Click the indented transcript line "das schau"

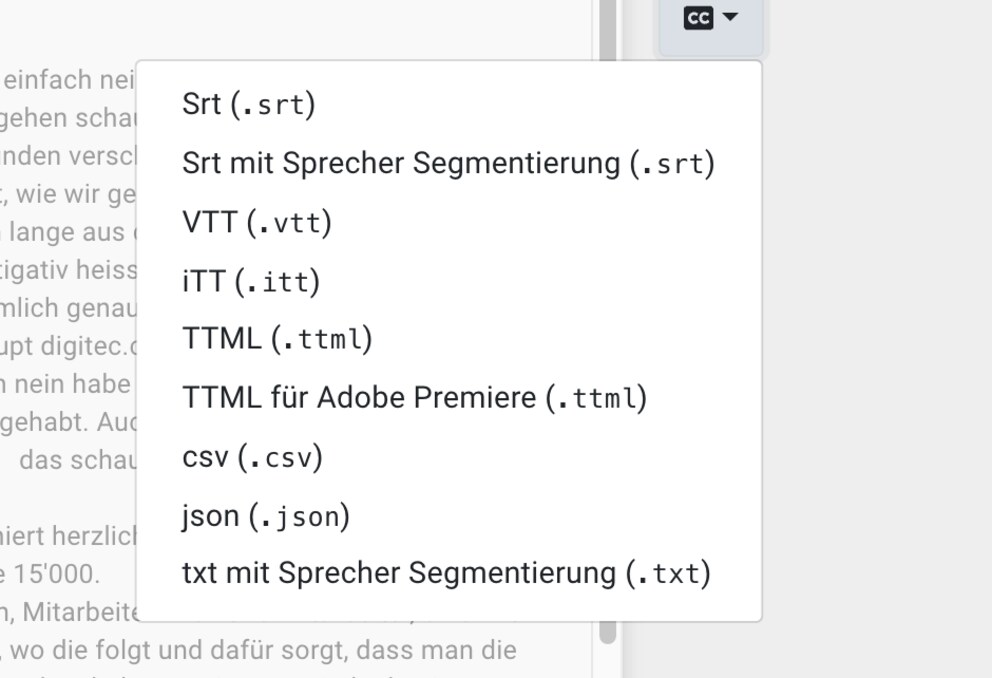[x=78, y=460]
